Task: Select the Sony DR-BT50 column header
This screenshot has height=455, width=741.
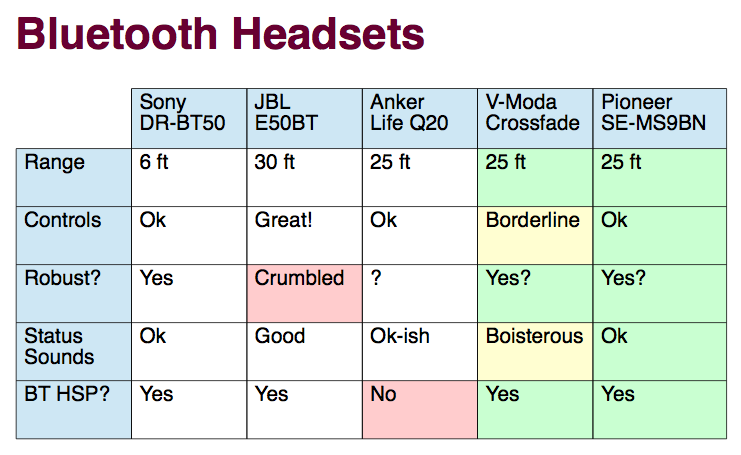Action: click(189, 117)
